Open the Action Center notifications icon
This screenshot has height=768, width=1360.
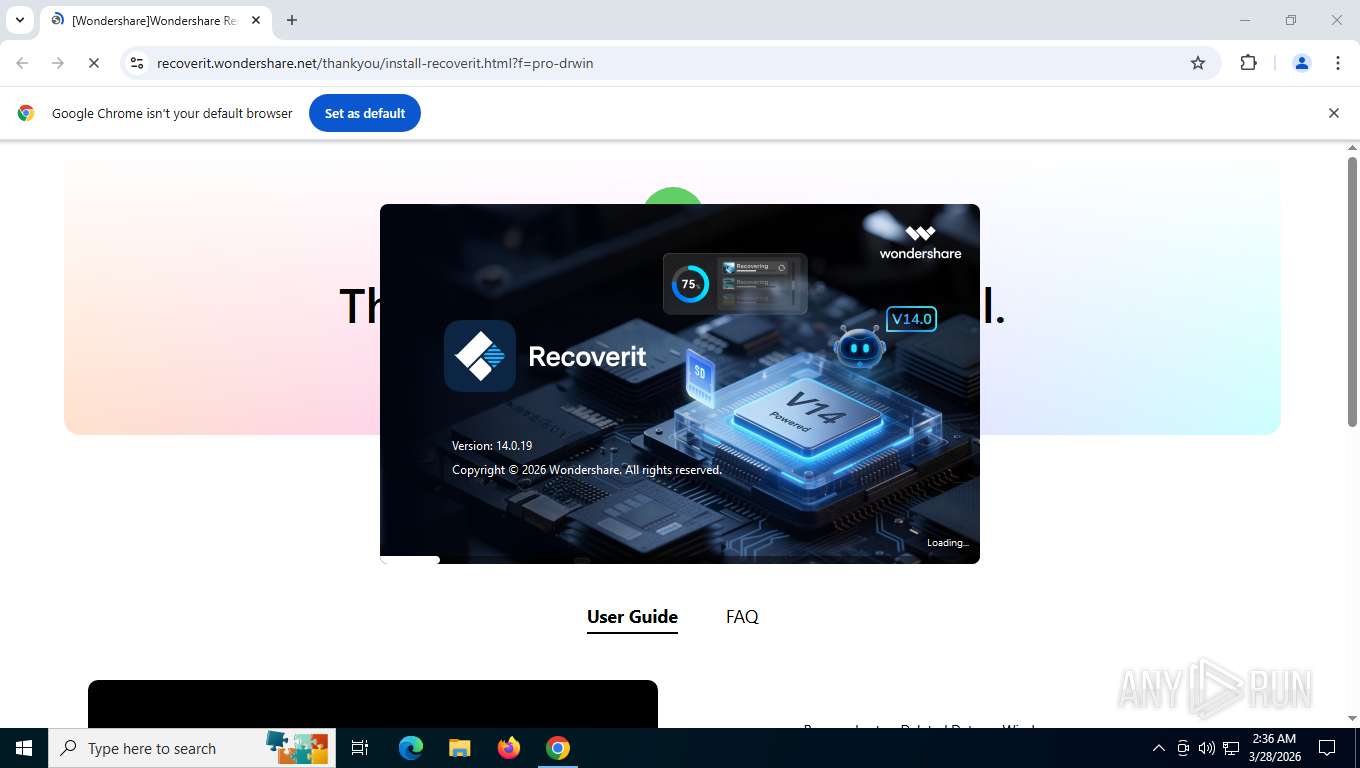coord(1327,748)
